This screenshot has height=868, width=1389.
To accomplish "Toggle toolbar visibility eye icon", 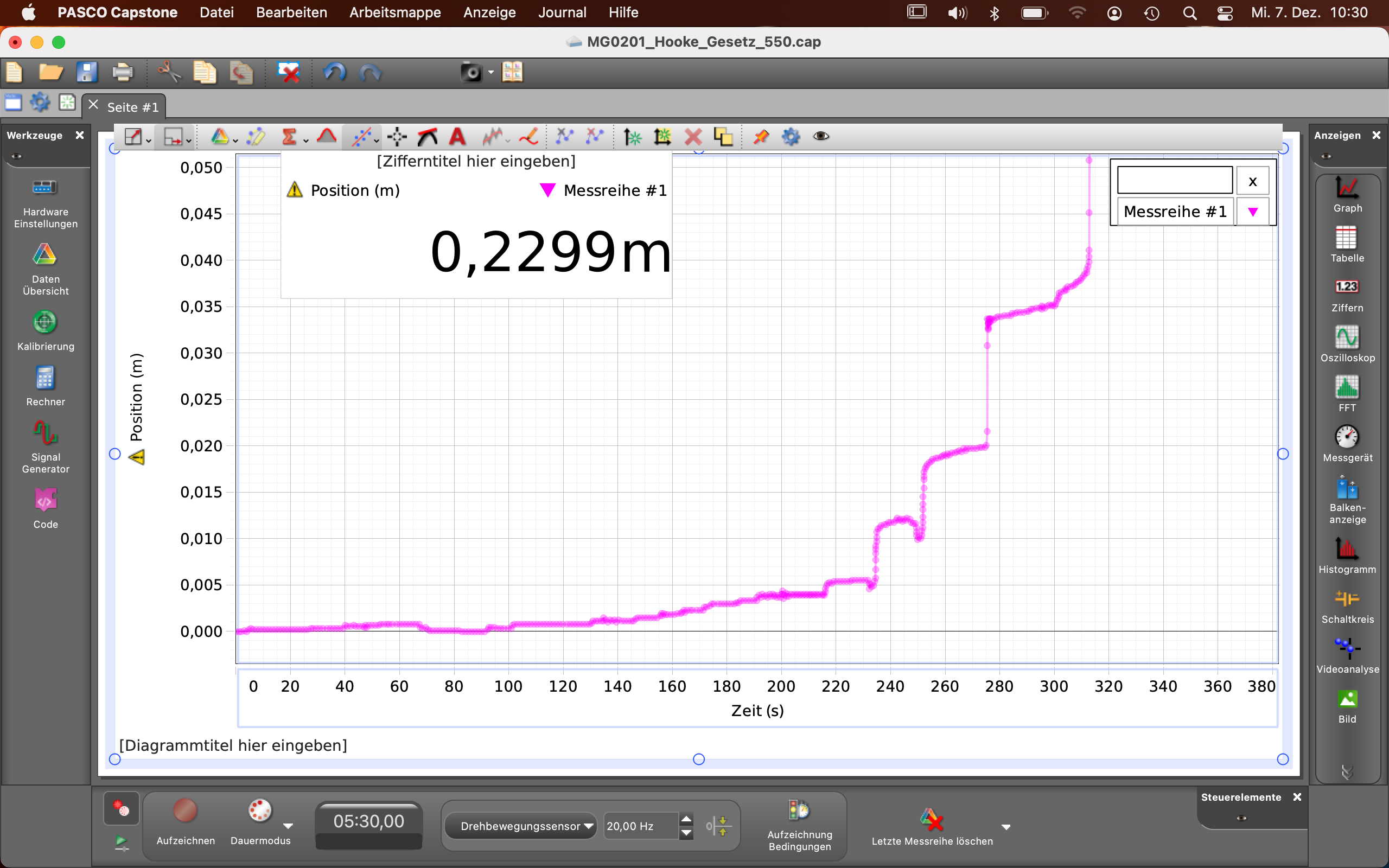I will tap(821, 136).
